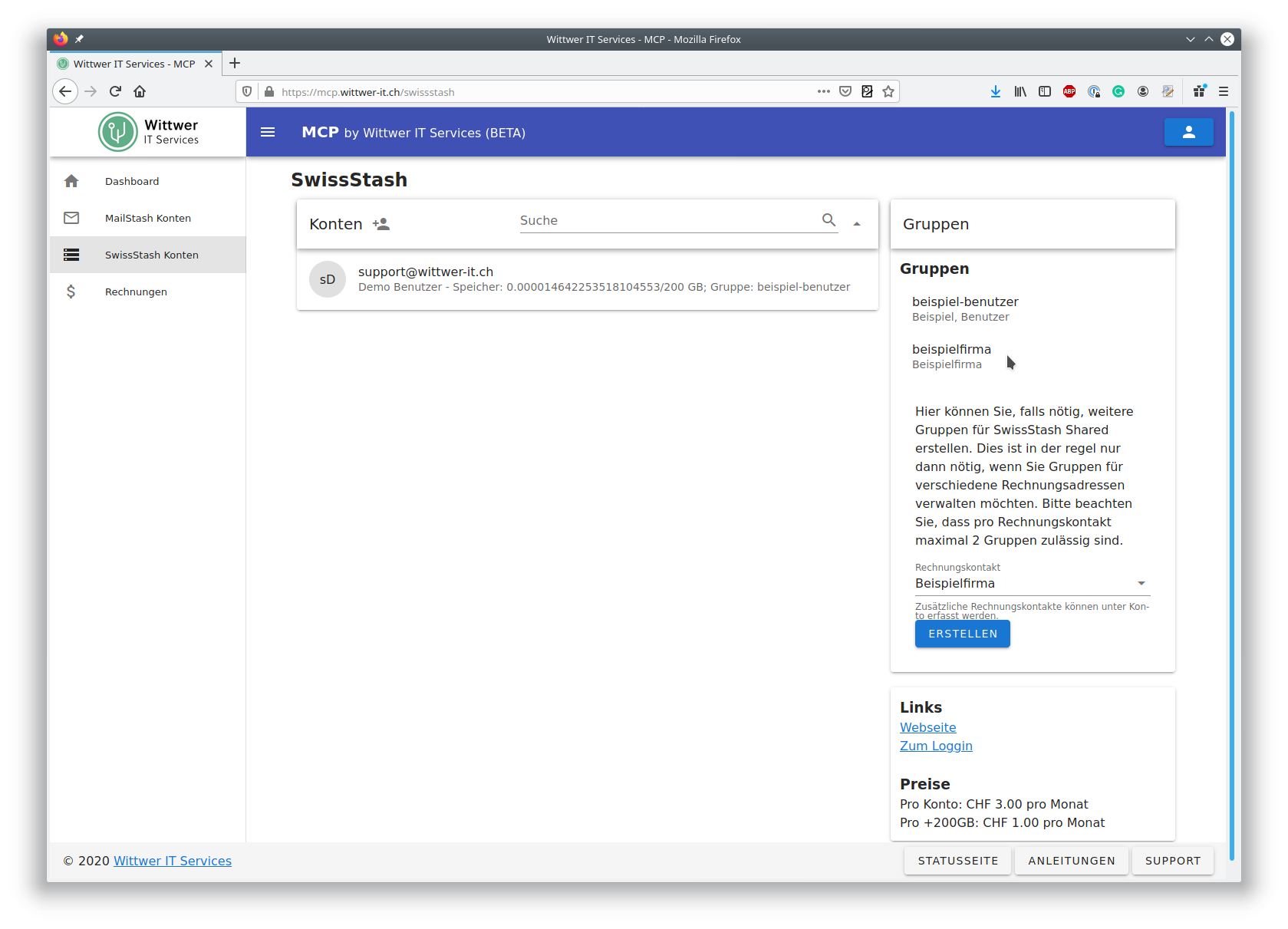Reload the page with the refresh icon
Image resolution: width=1288 pixels, height=929 pixels.
(x=115, y=91)
